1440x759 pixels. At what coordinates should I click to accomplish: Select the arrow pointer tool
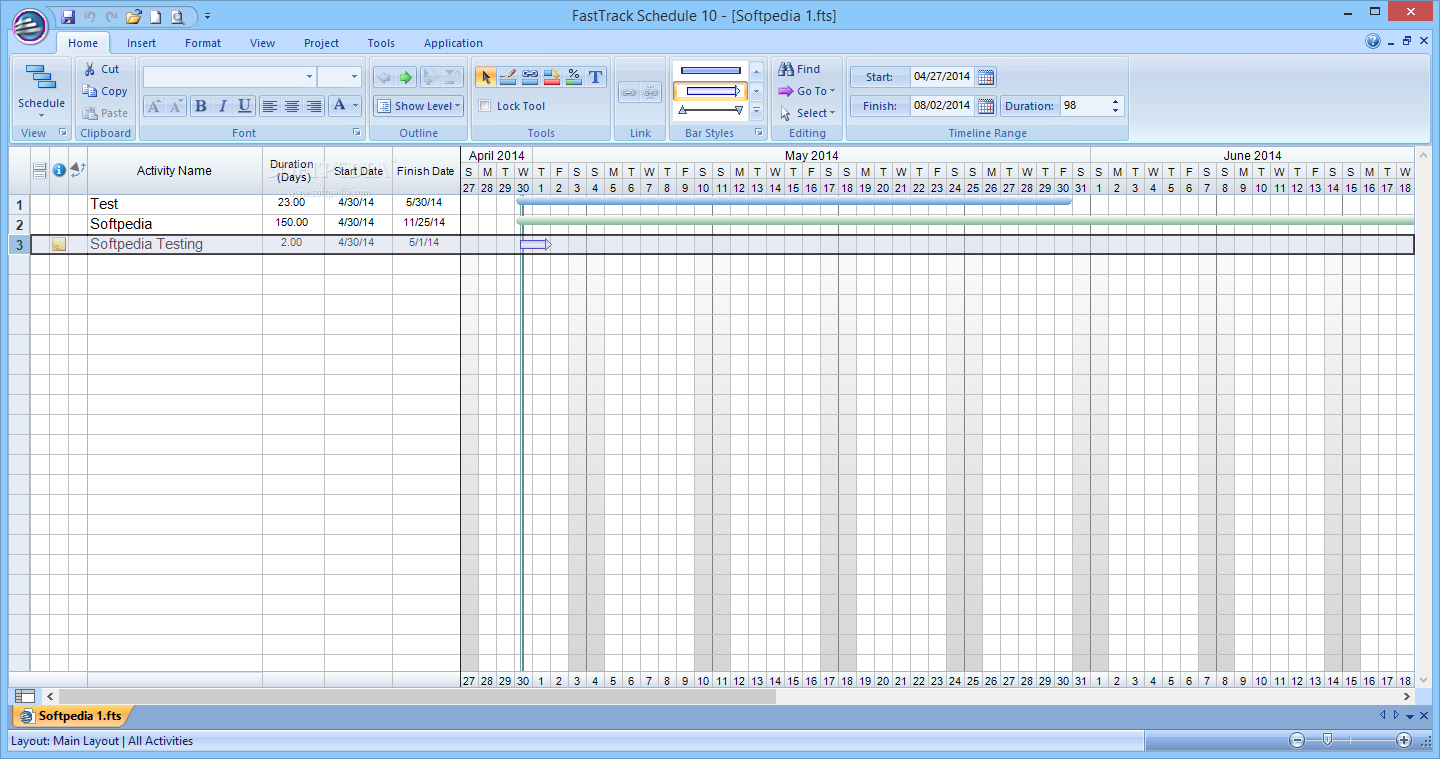pyautogui.click(x=485, y=77)
